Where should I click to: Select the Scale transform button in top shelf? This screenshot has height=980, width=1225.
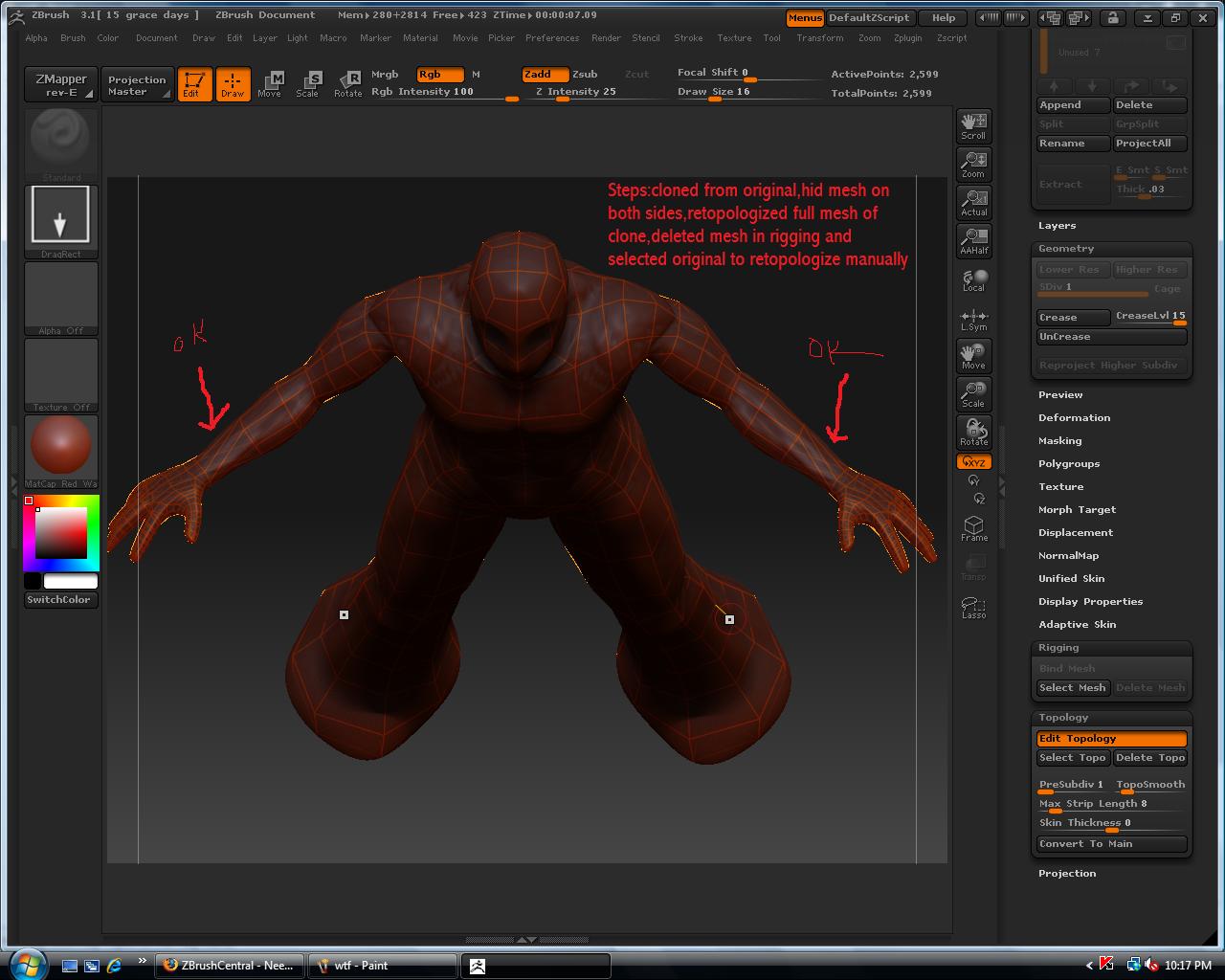click(x=307, y=84)
